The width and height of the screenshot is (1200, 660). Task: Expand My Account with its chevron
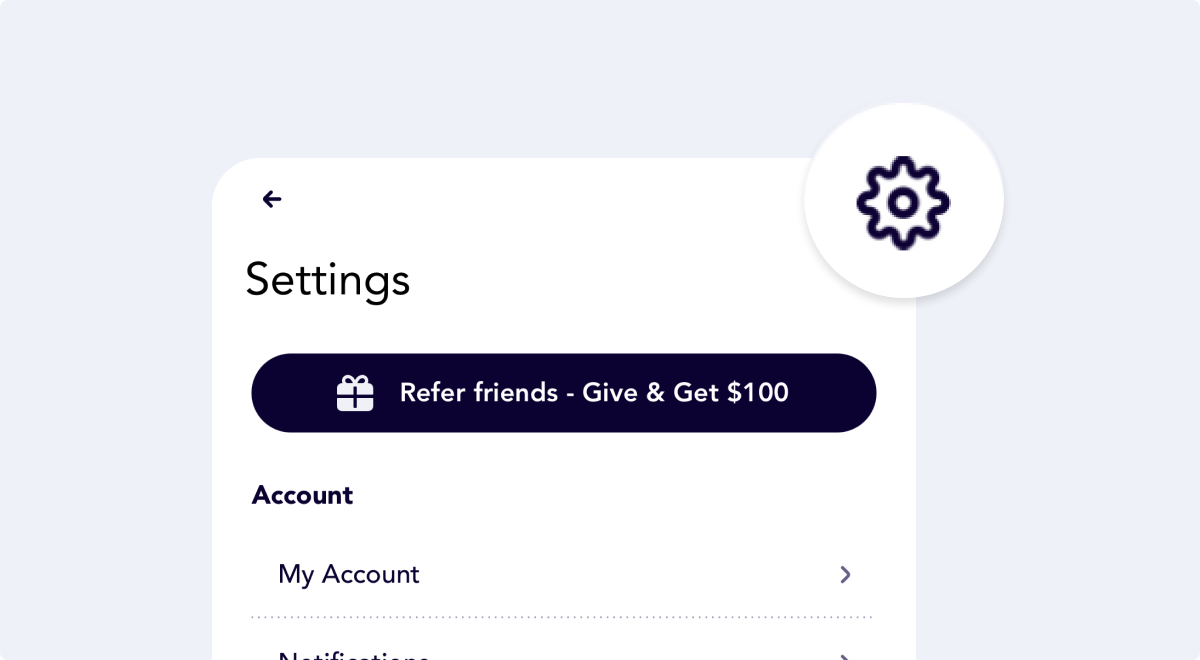click(845, 574)
